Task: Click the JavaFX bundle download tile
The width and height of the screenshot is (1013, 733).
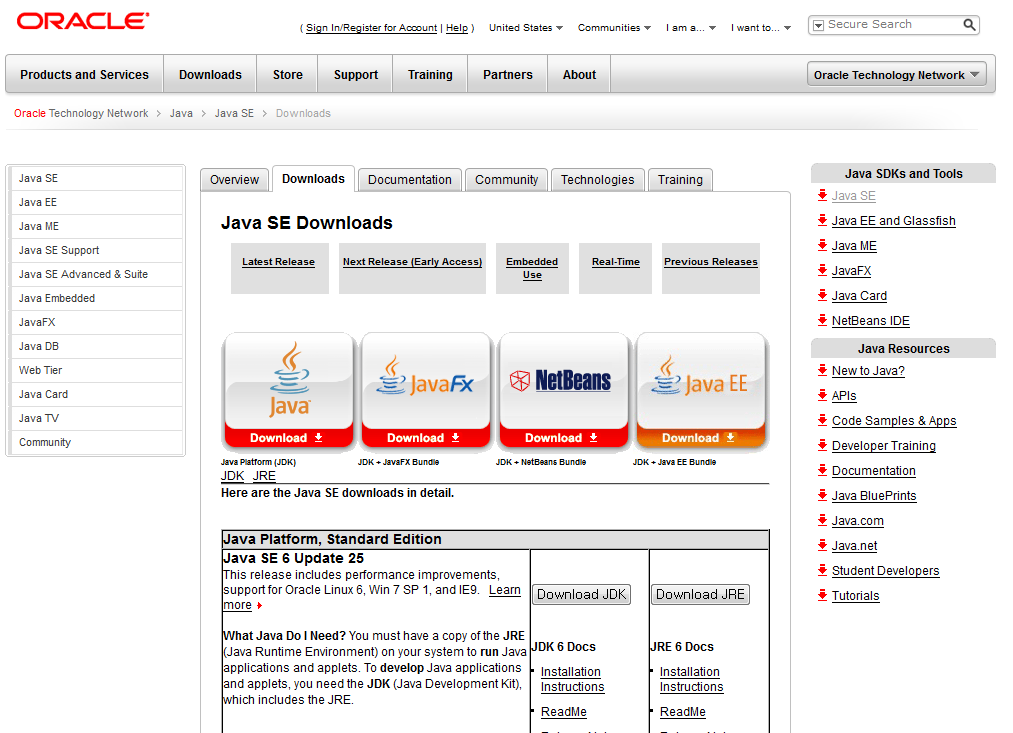Action: click(x=426, y=391)
